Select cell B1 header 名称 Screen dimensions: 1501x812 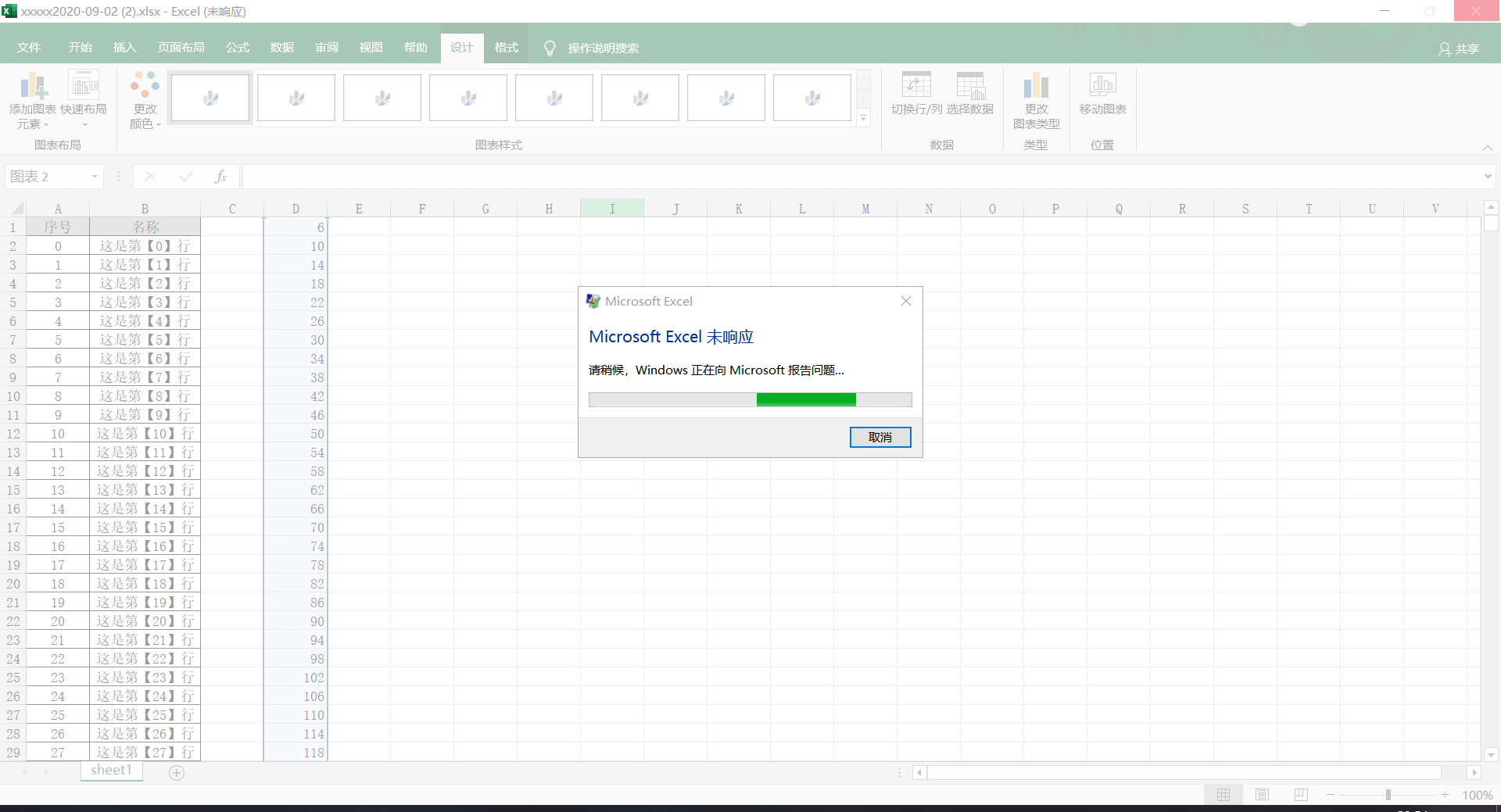pyautogui.click(x=145, y=227)
